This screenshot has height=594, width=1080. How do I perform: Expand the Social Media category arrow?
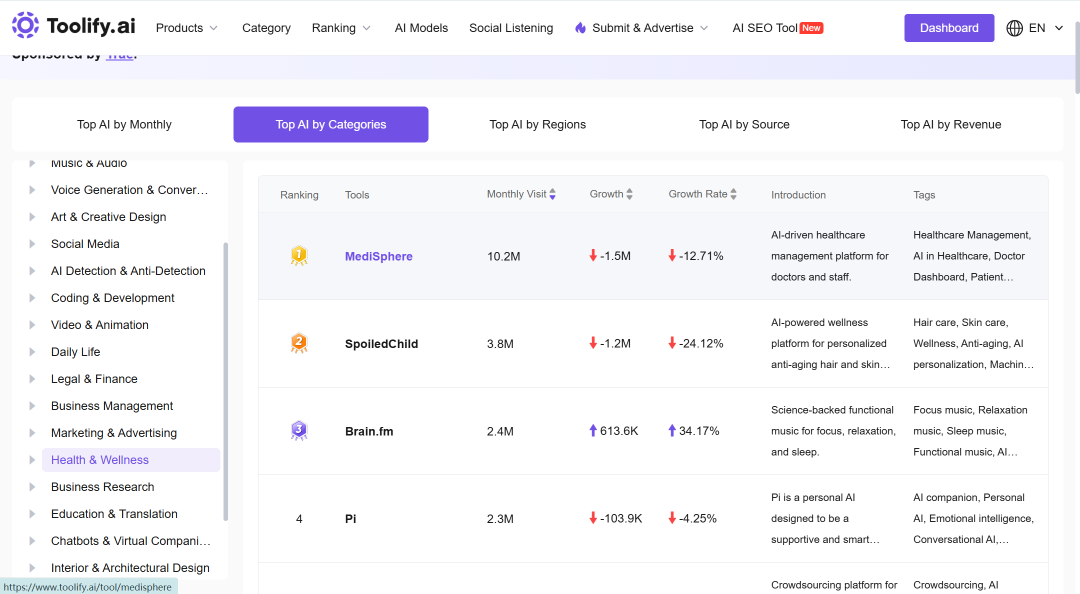coord(32,243)
